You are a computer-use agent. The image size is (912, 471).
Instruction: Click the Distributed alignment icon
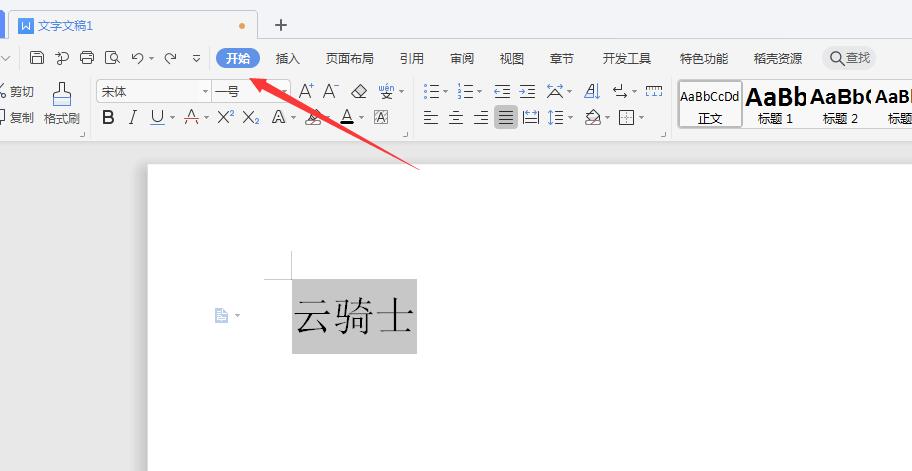click(530, 117)
